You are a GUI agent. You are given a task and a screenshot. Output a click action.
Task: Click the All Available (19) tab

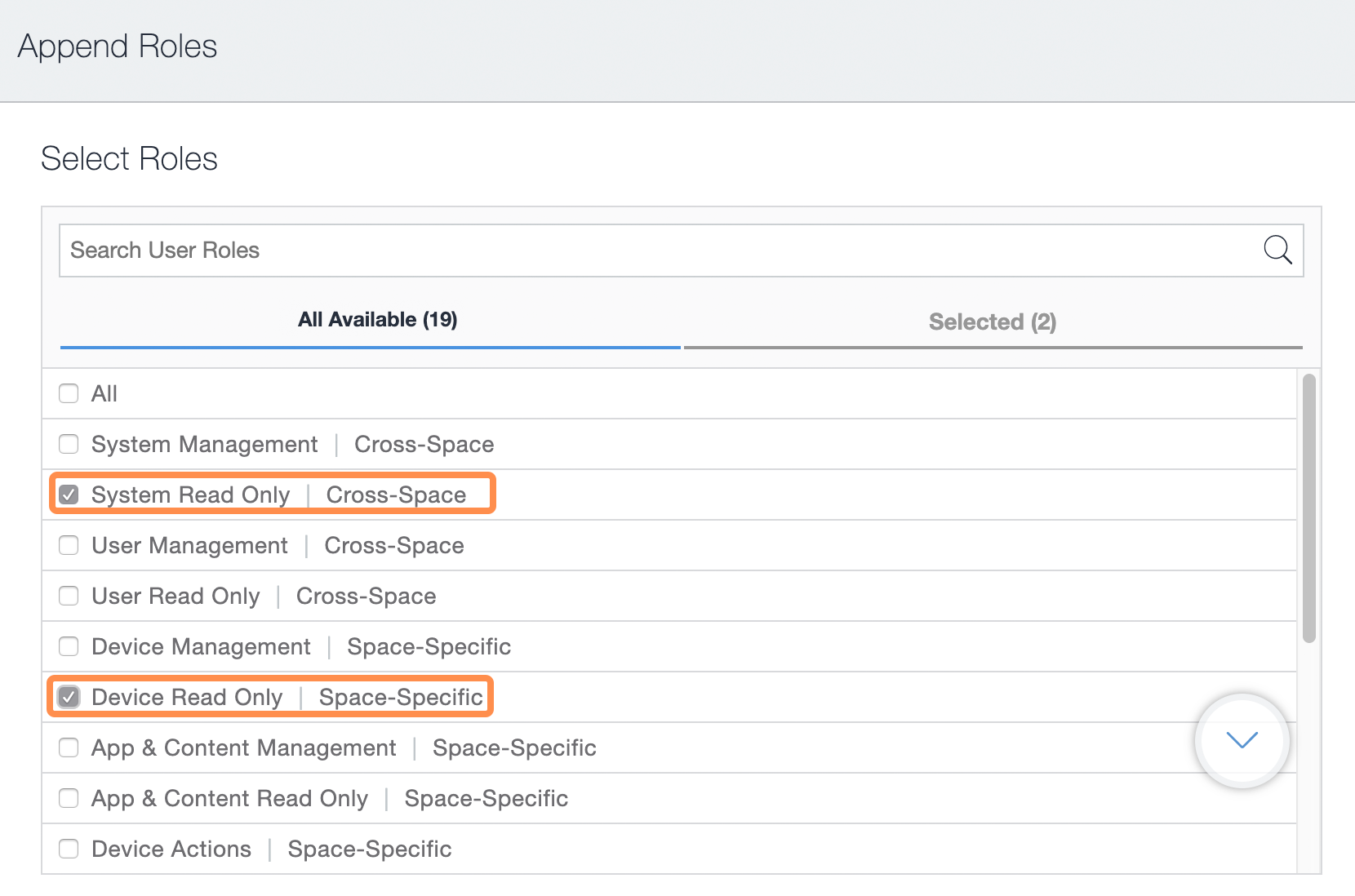click(x=377, y=319)
